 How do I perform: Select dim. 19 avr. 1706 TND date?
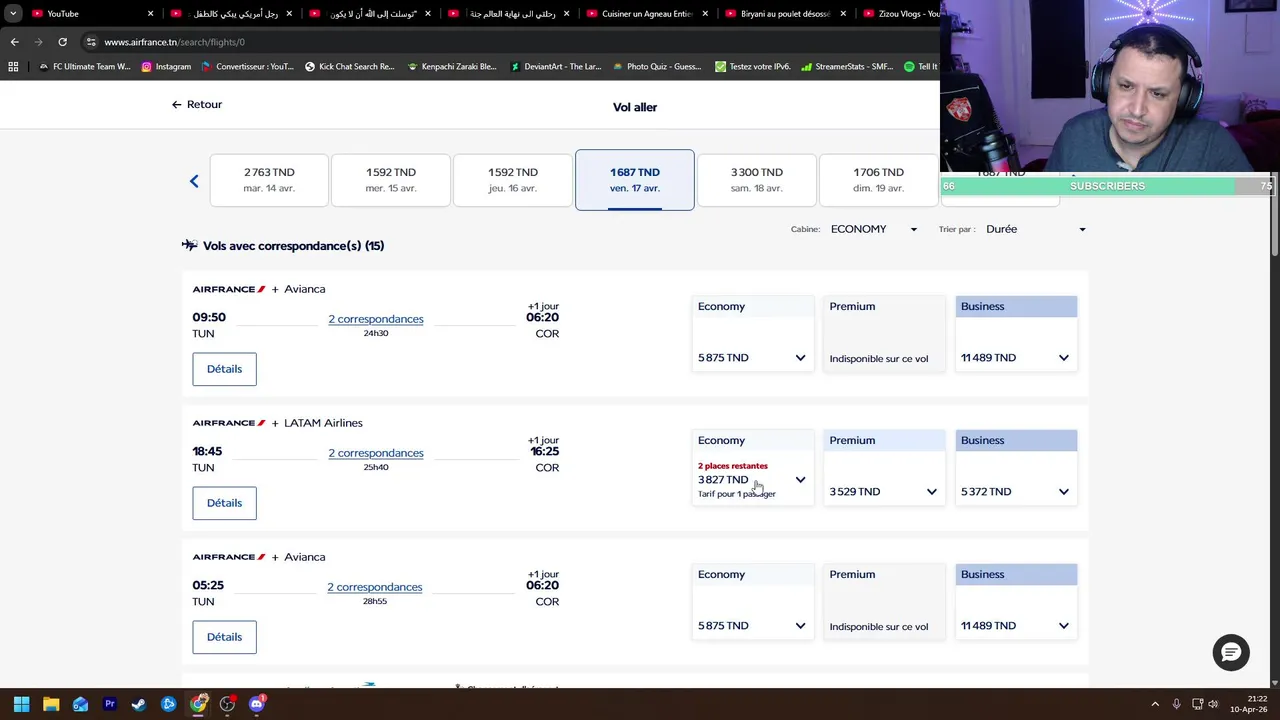pyautogui.click(x=879, y=180)
